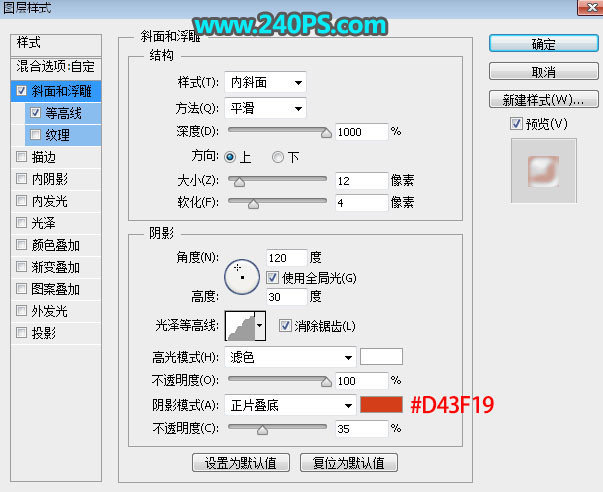Toggle the 消除锯齿 anti-alias checkbox
603x492 pixels.
(285, 326)
